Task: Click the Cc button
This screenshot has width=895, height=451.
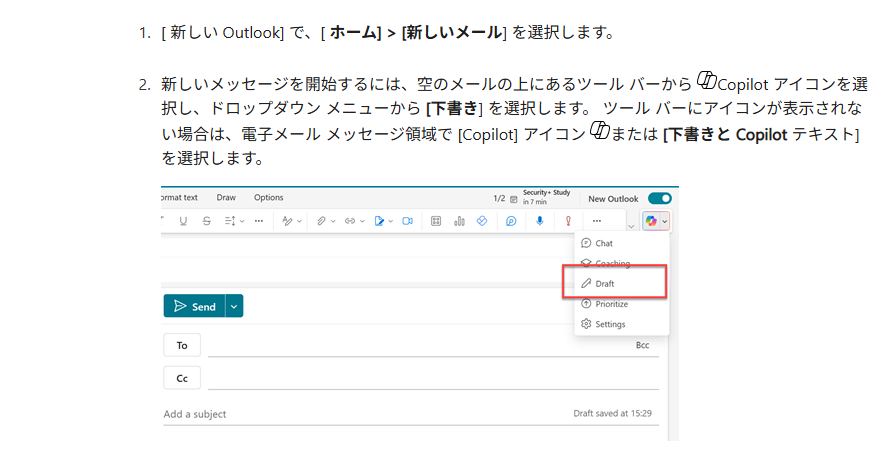Action: [182, 378]
